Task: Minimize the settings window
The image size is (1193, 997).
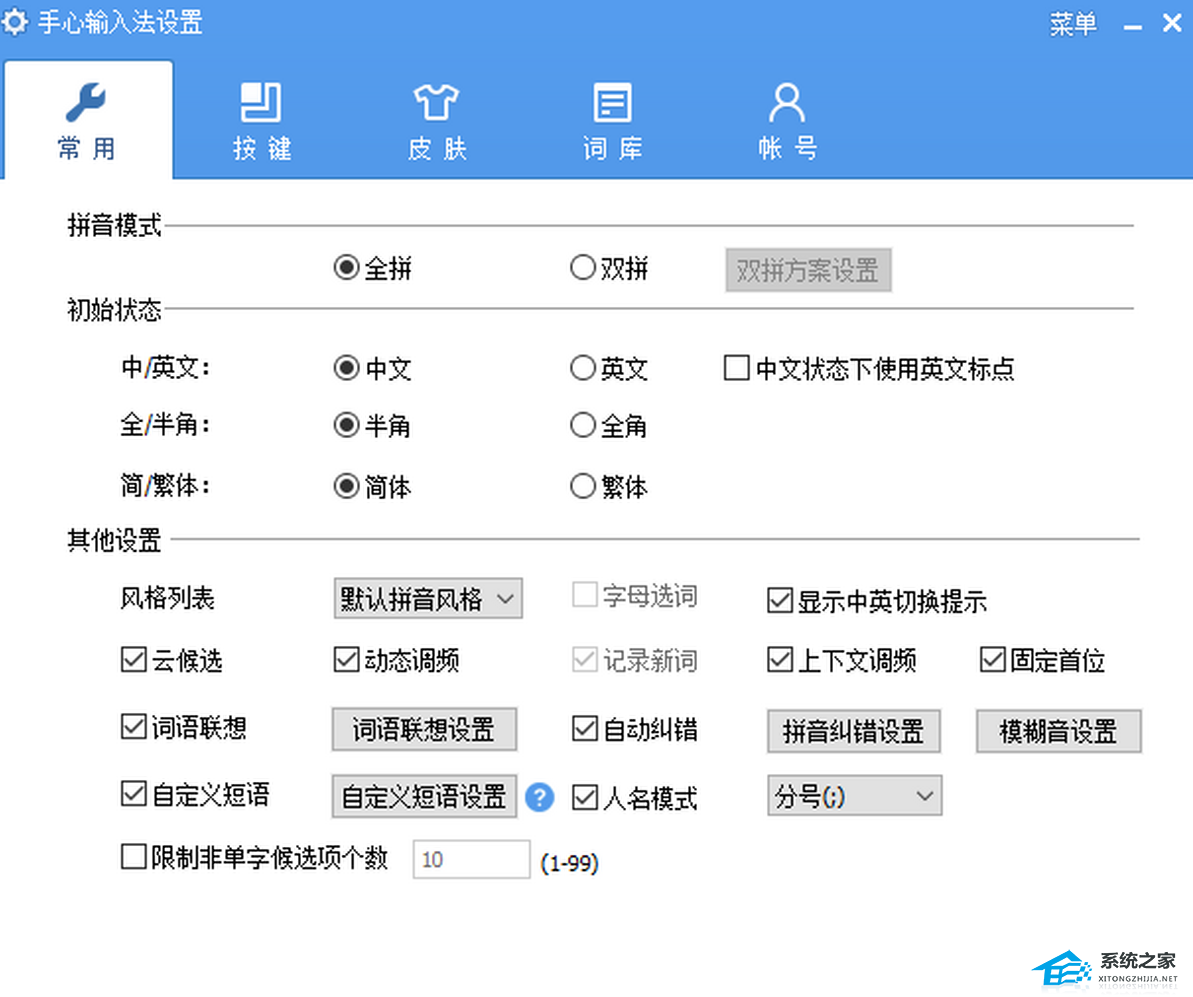Action: pyautogui.click(x=1133, y=25)
